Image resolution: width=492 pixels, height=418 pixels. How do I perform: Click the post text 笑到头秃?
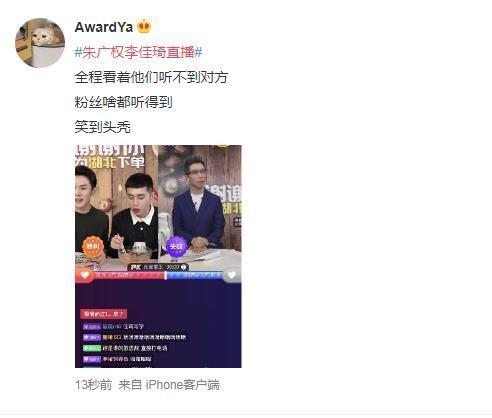tap(103, 127)
